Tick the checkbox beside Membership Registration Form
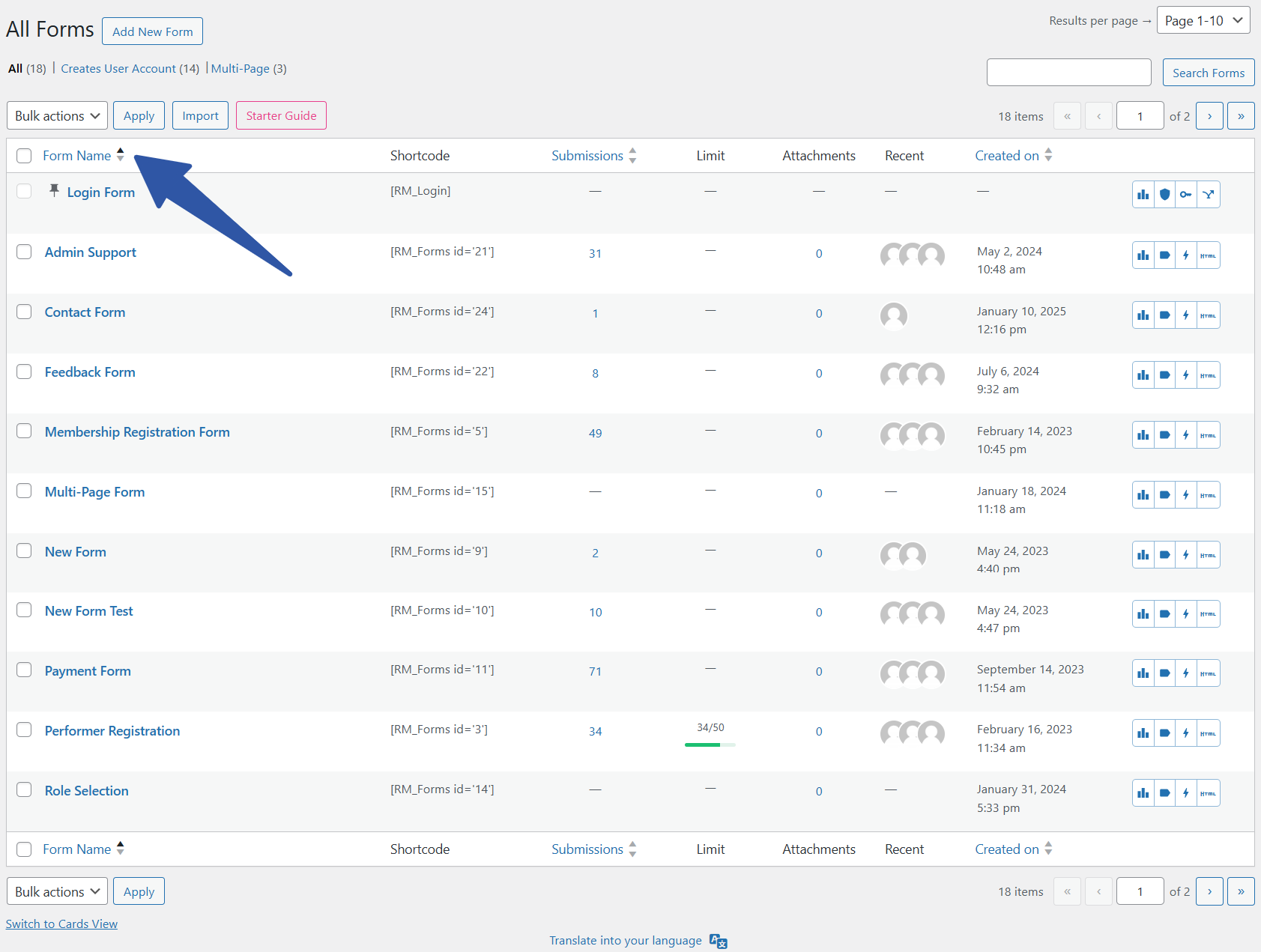This screenshot has width=1261, height=952. pos(23,431)
